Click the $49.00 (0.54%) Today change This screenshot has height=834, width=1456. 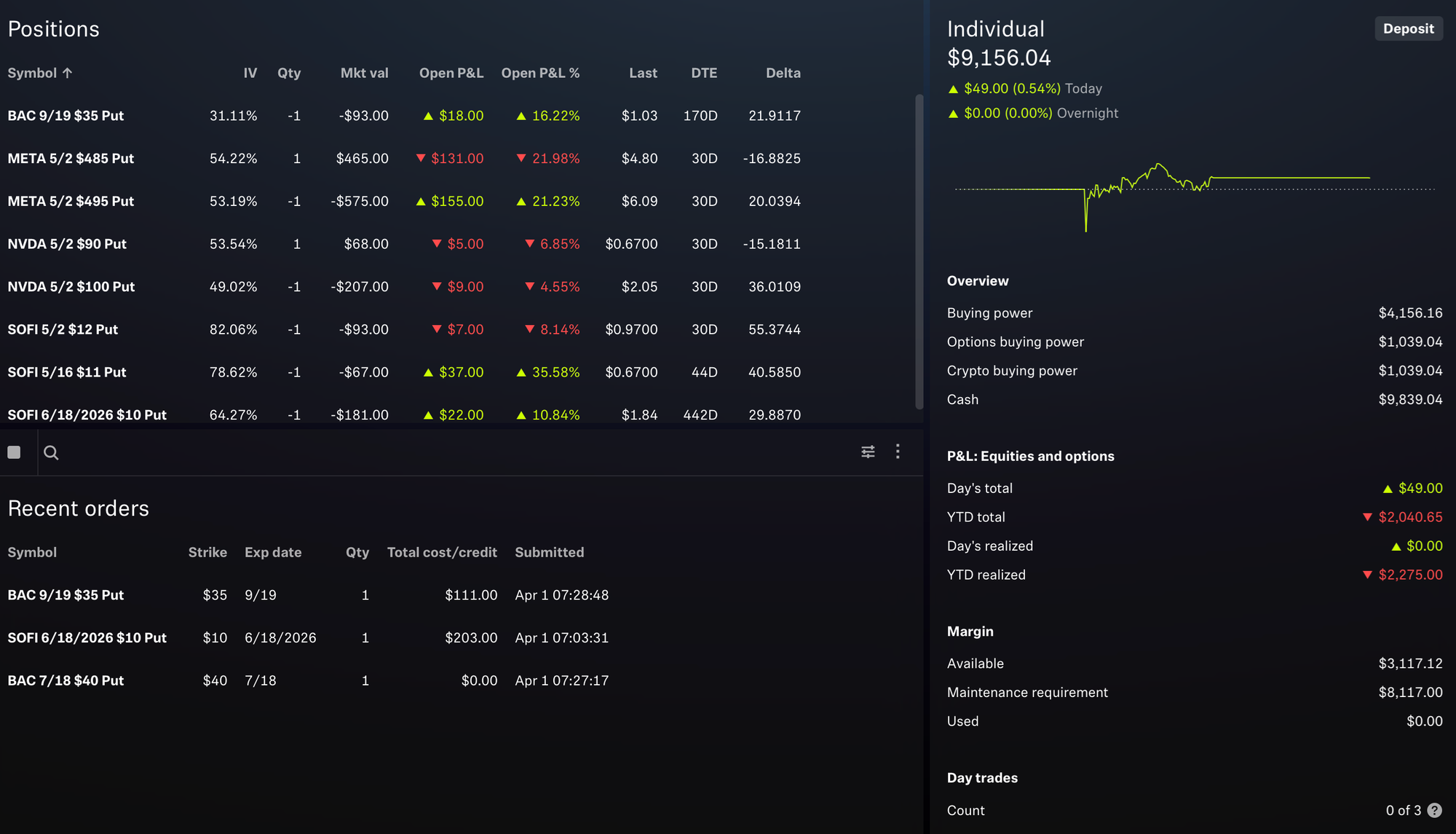(1025, 89)
